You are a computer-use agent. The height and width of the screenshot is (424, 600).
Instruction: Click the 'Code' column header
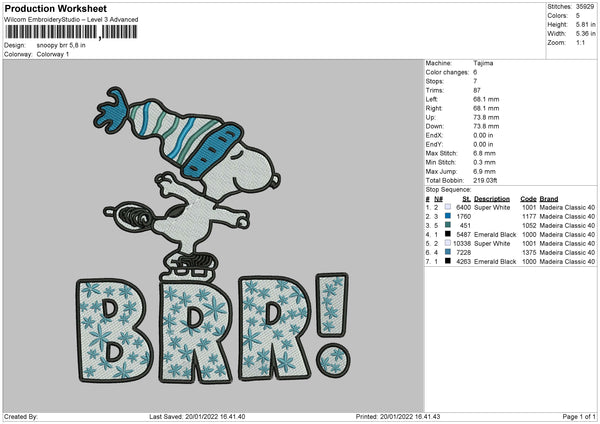528,199
